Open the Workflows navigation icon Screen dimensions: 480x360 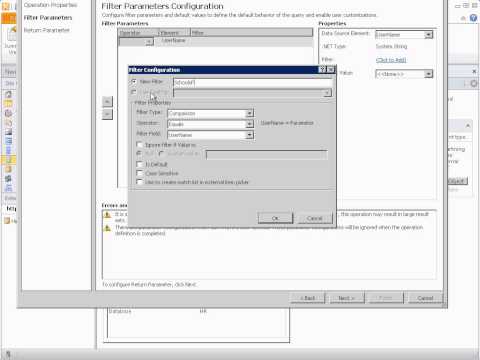pos(8,113)
